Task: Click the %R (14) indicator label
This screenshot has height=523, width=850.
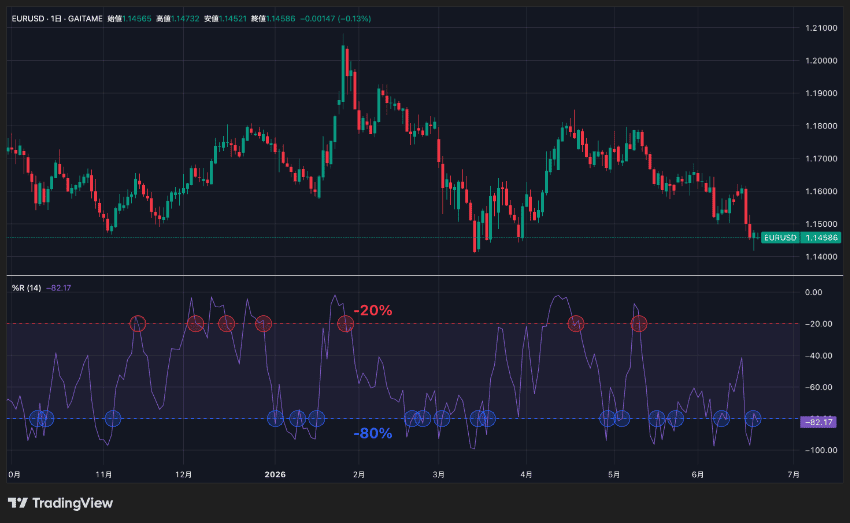Action: point(27,288)
